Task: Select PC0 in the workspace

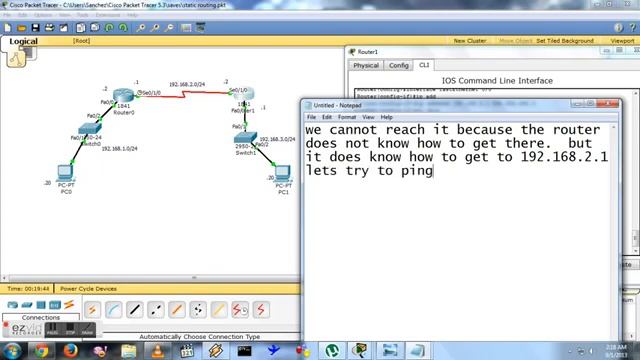Action: [x=65, y=173]
